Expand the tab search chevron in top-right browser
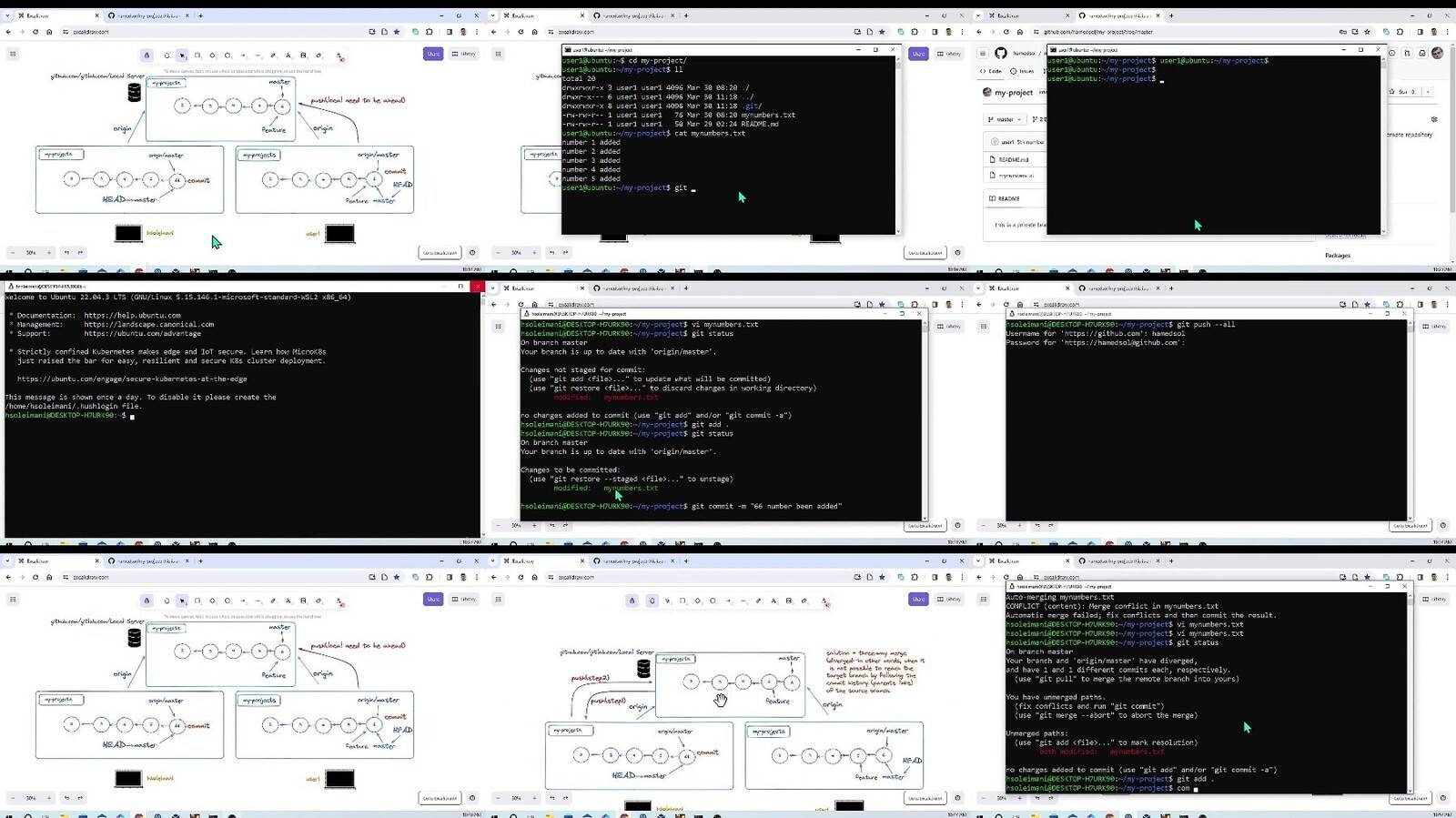This screenshot has height=818, width=1456. coord(978,15)
